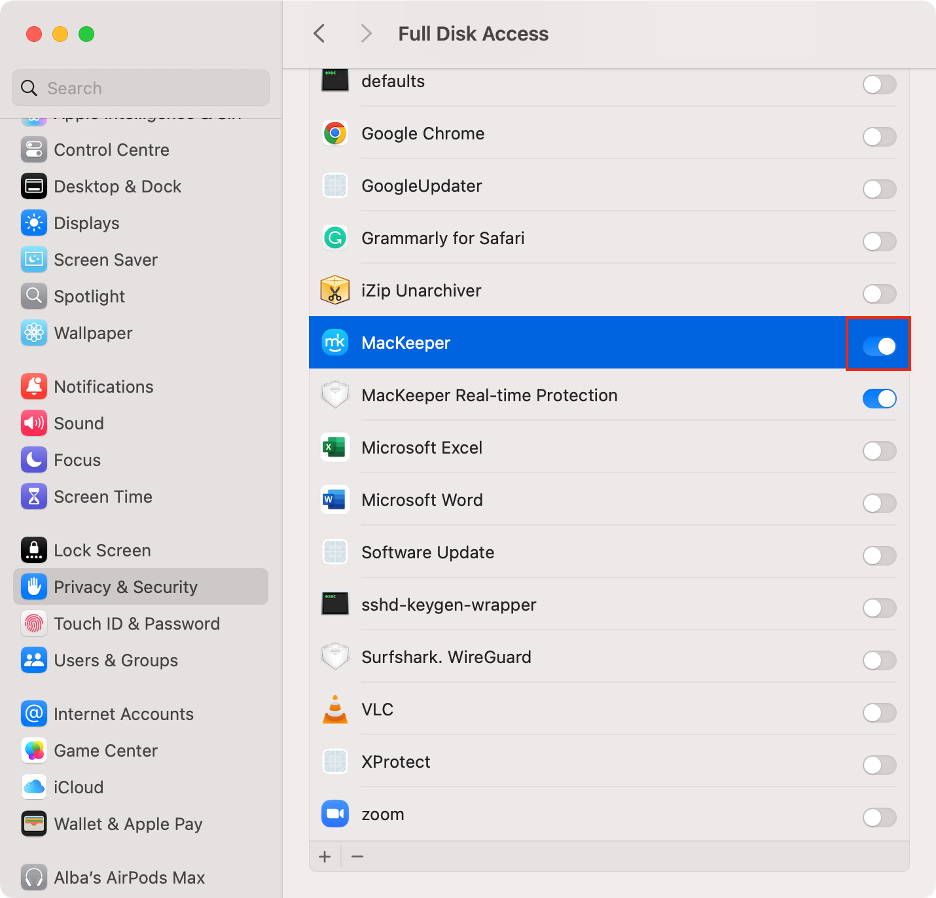Image resolution: width=936 pixels, height=898 pixels.
Task: Click the Google Chrome icon
Action: pos(335,132)
